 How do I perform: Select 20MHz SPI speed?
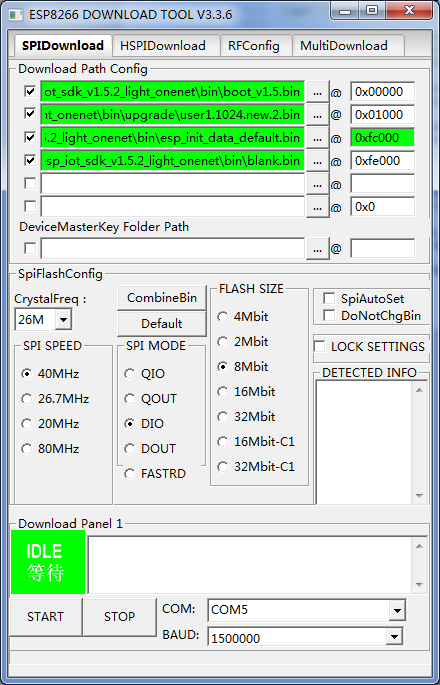point(50,424)
